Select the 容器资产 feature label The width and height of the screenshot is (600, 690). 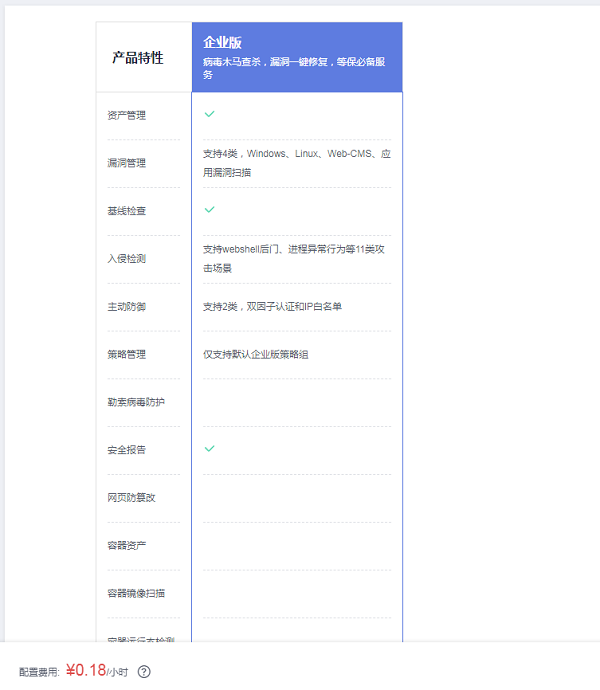click(x=127, y=545)
